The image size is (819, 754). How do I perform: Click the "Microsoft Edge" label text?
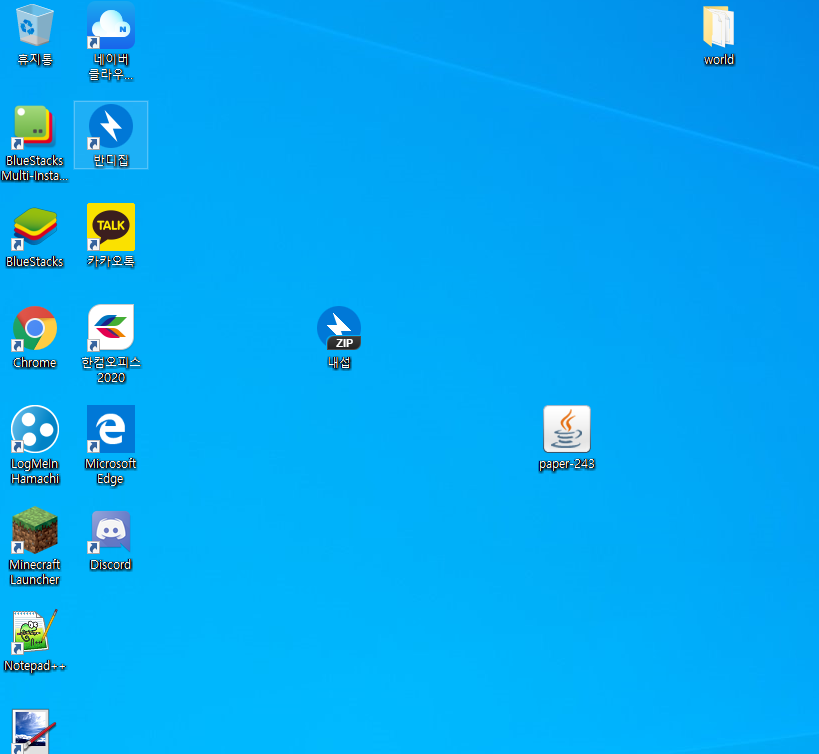click(110, 471)
